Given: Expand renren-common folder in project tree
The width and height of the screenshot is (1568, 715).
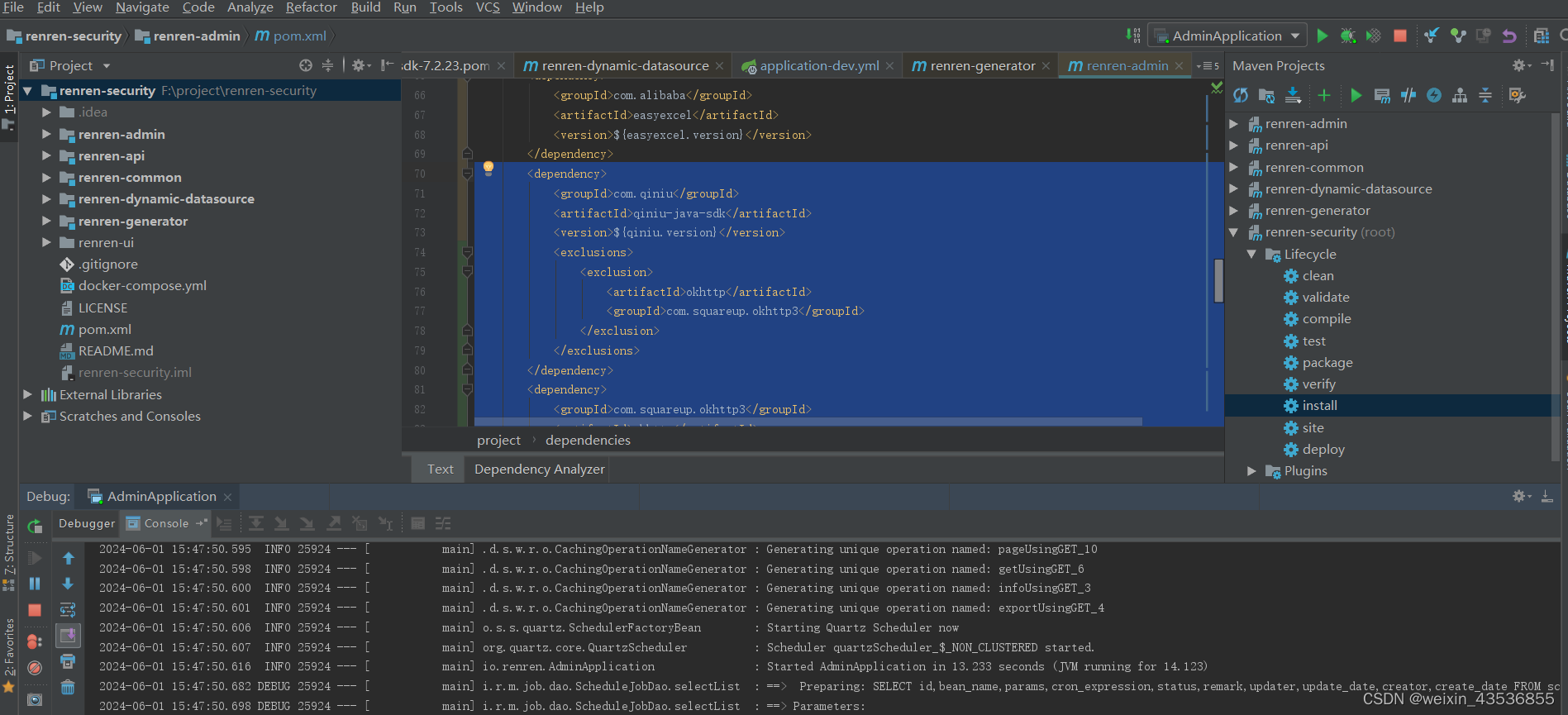Looking at the screenshot, I should (x=46, y=177).
